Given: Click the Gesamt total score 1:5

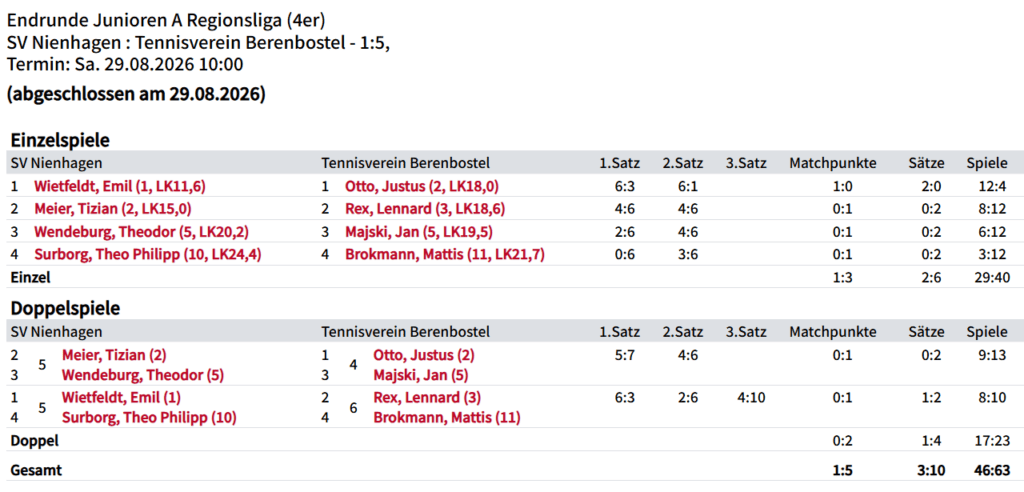Looking at the screenshot, I should coord(842,470).
